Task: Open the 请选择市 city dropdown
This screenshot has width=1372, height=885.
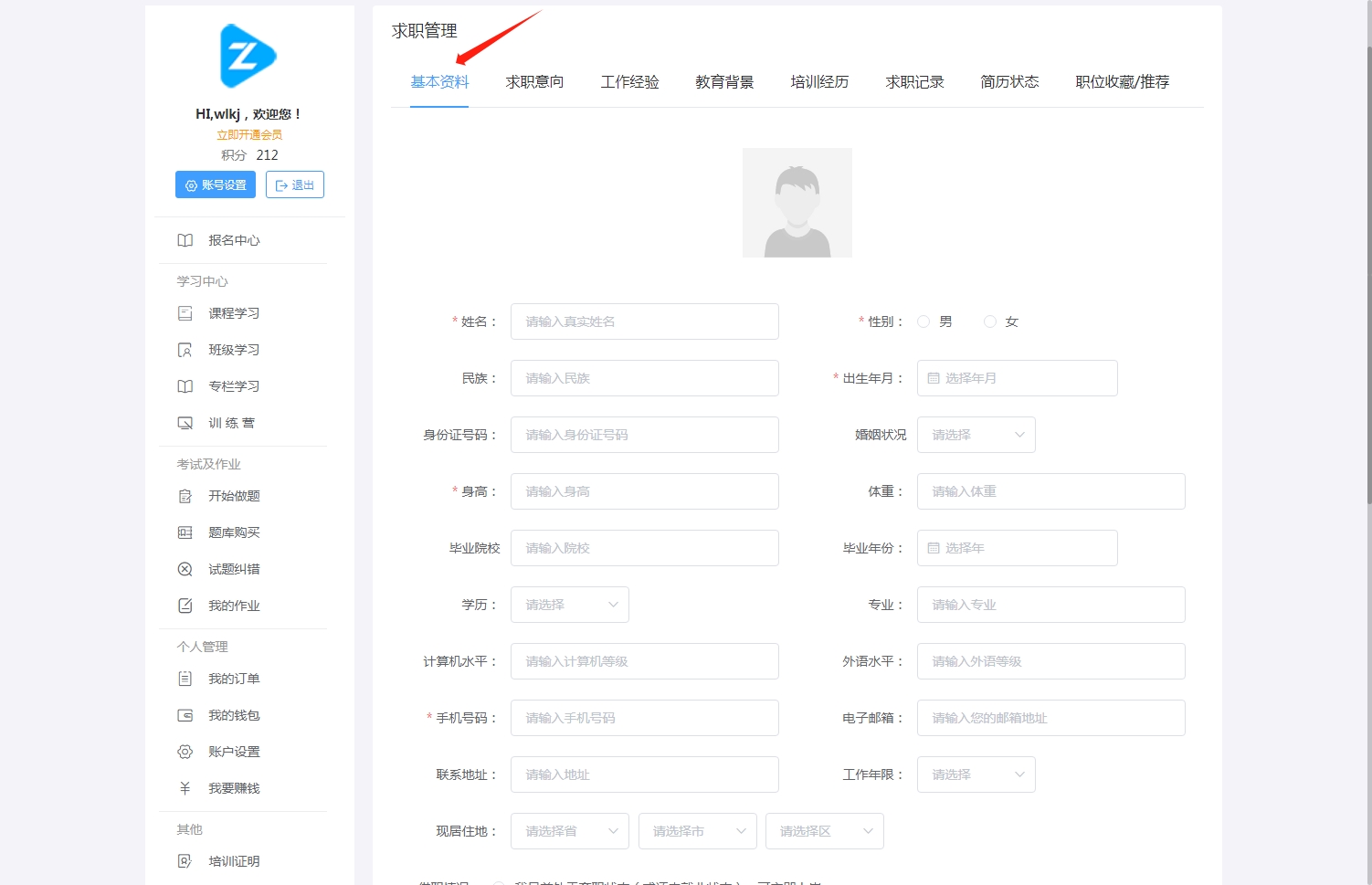Action: [x=698, y=831]
